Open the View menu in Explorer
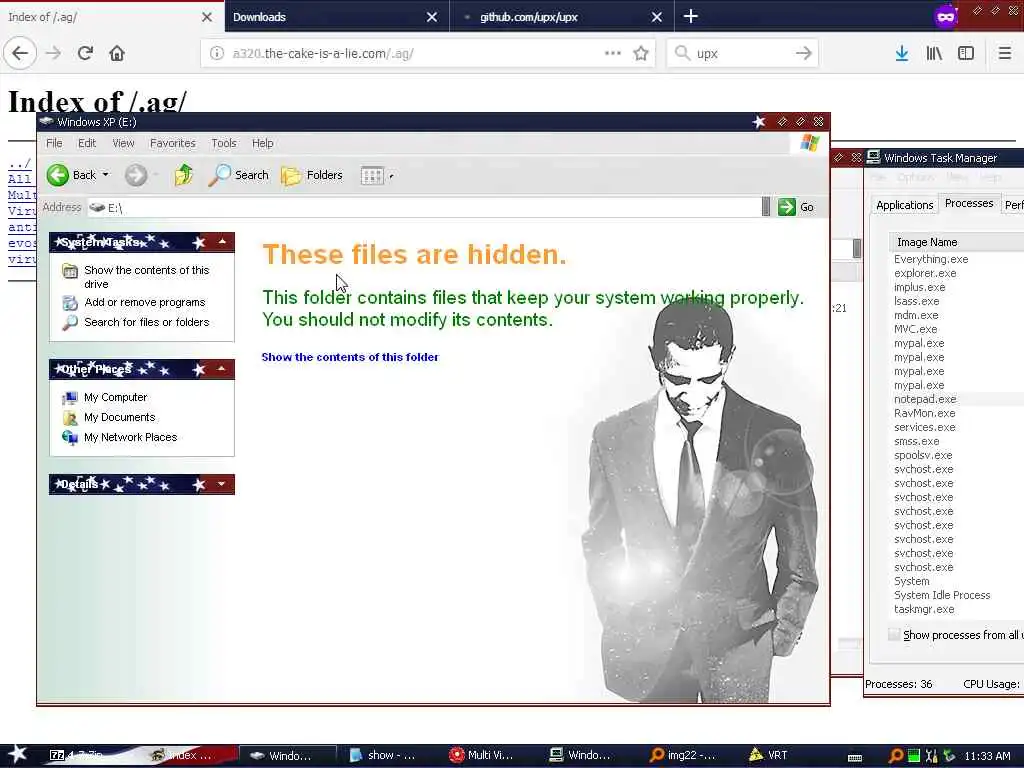The width and height of the screenshot is (1024, 768). [x=123, y=143]
